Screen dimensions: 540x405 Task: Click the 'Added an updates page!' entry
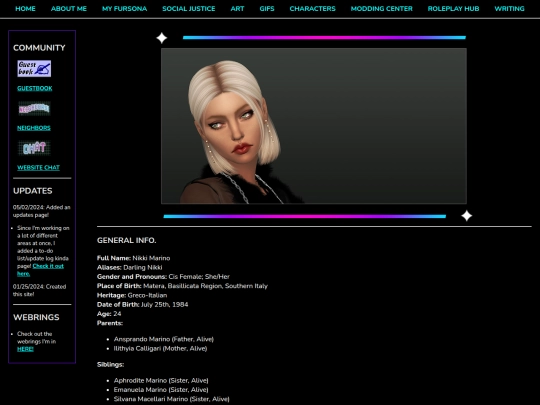pos(42,211)
